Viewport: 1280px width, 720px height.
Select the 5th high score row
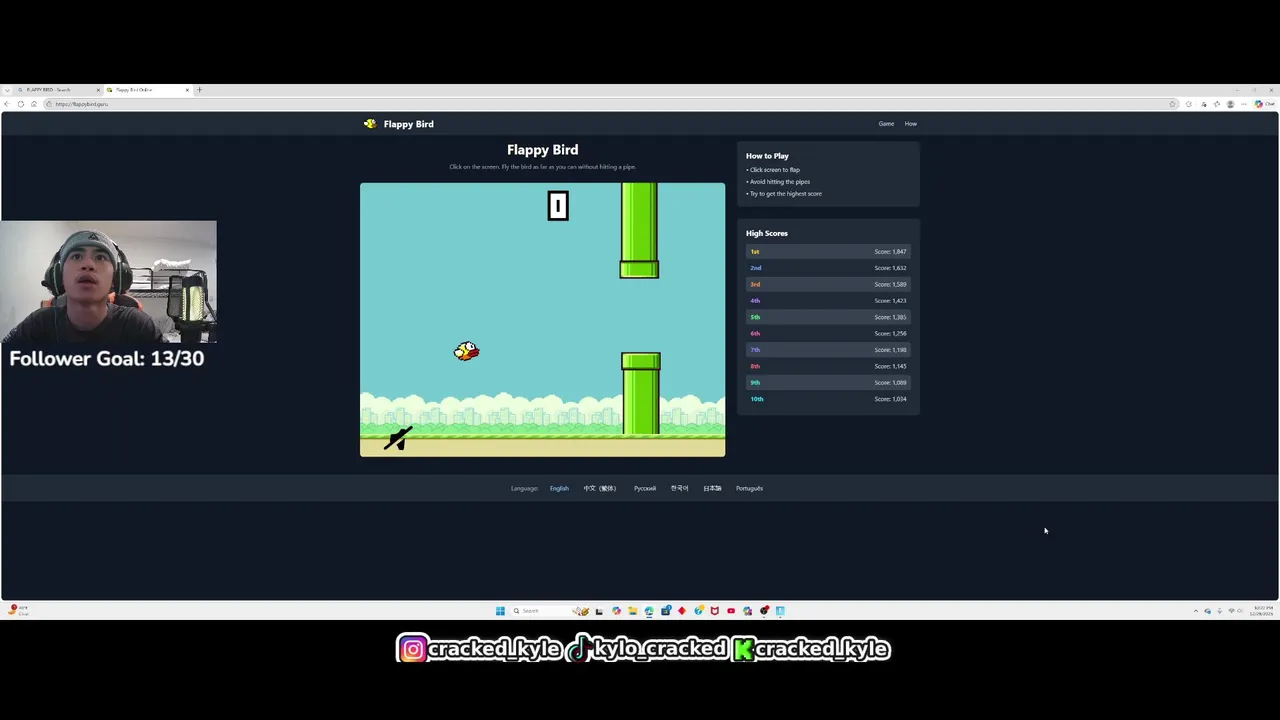(x=828, y=317)
